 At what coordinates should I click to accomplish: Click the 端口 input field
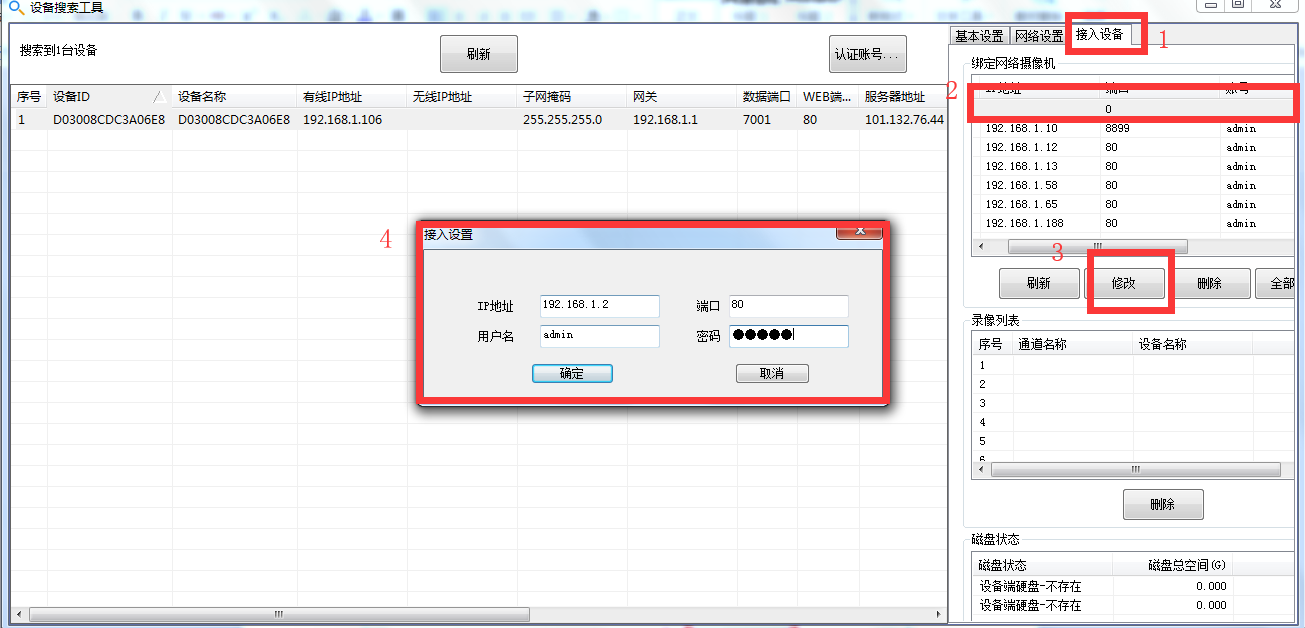tap(788, 306)
